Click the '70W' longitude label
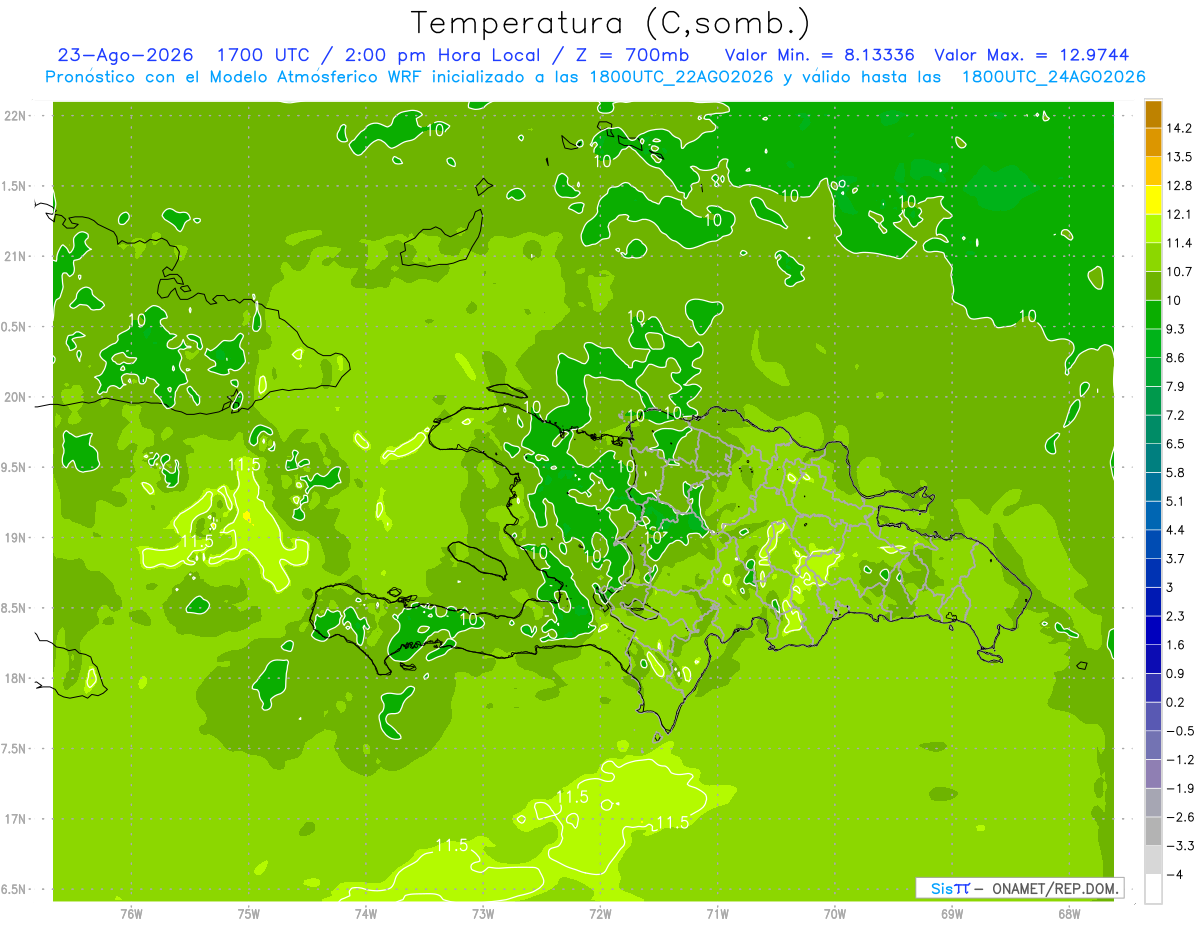1200x927 pixels. (x=835, y=914)
